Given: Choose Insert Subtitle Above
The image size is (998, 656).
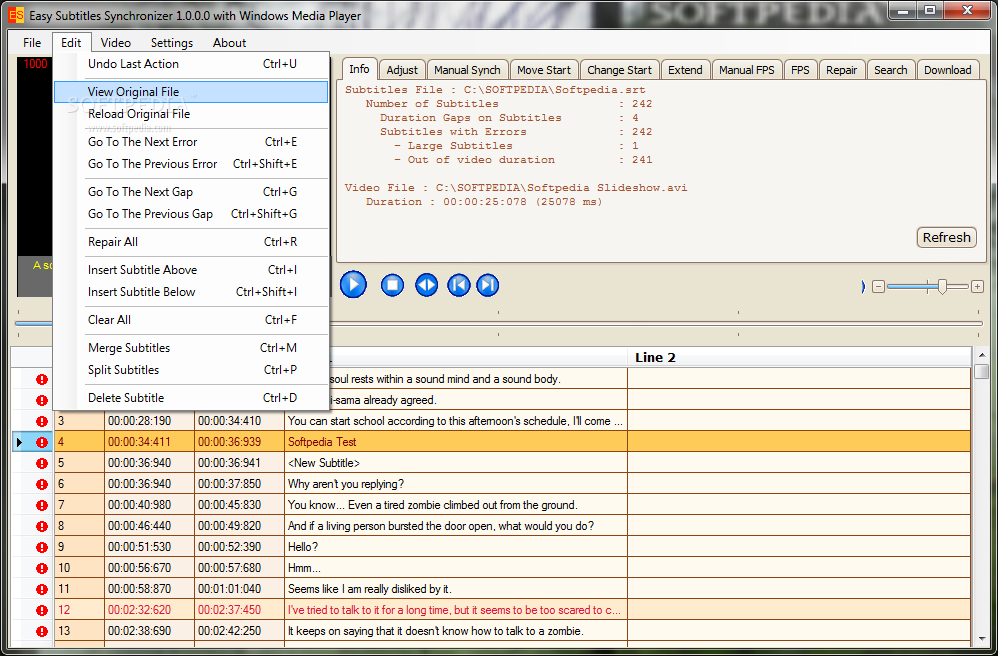Looking at the screenshot, I should pos(191,270).
